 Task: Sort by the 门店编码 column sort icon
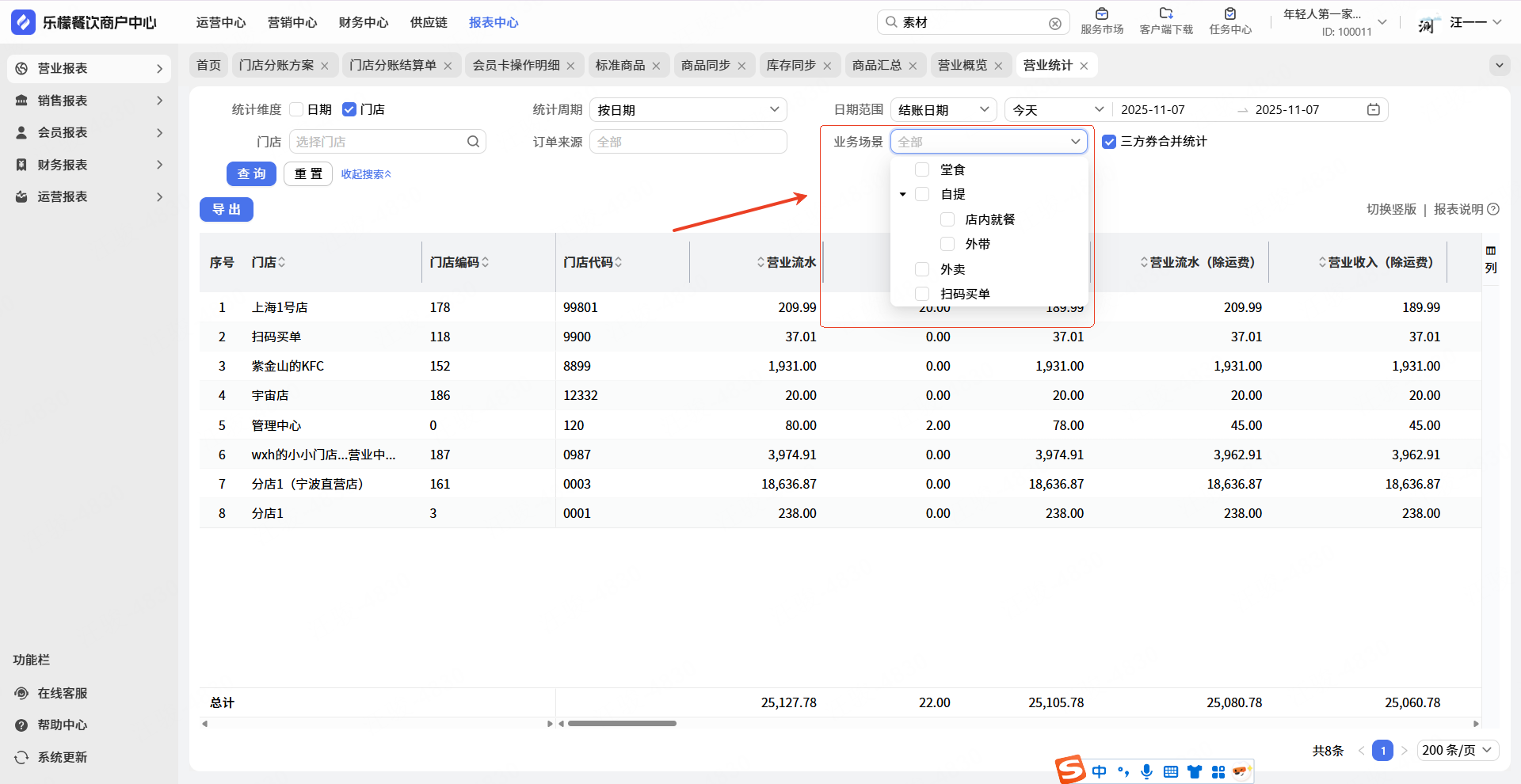tap(485, 262)
